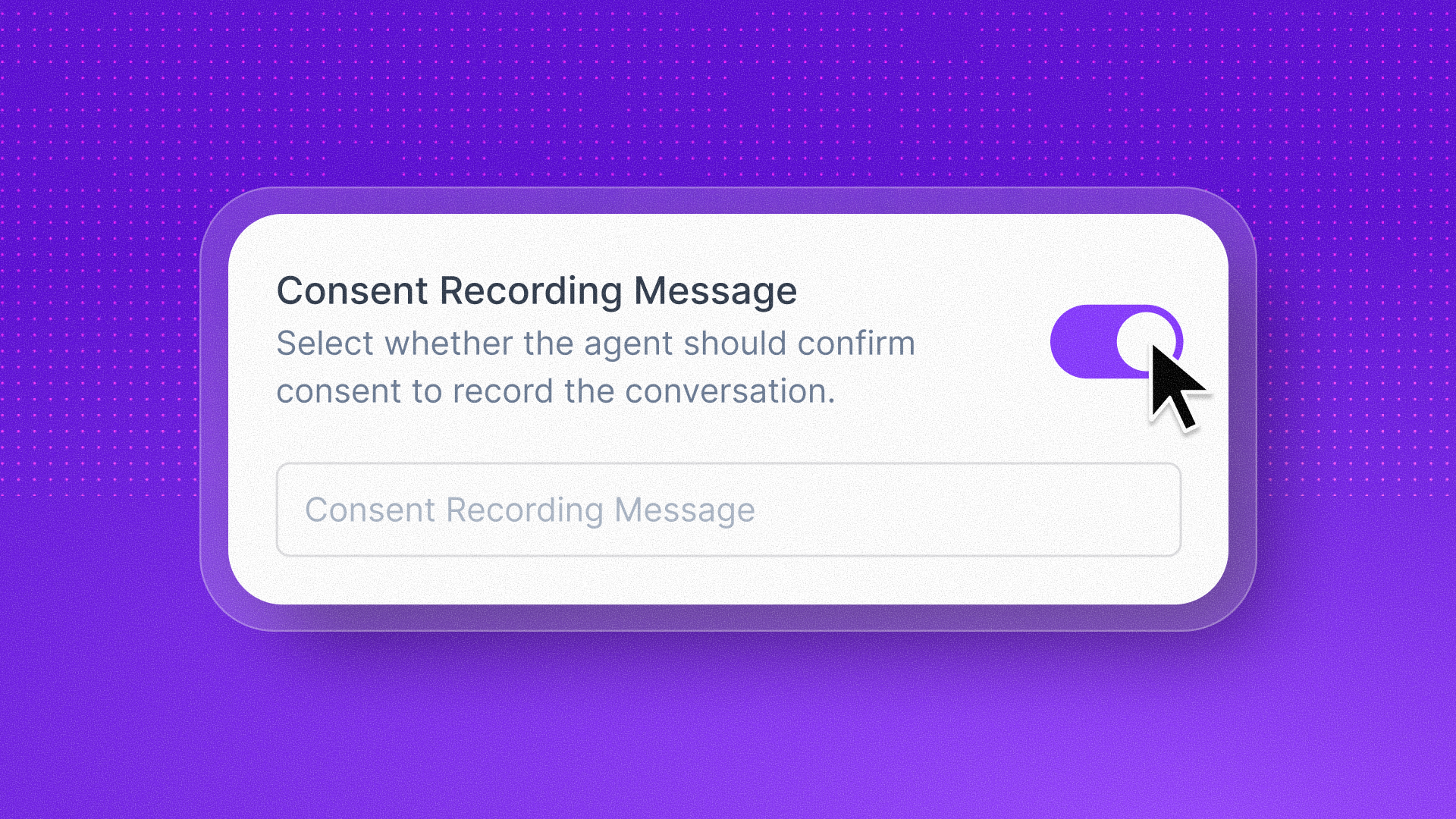The width and height of the screenshot is (1456, 819).
Task: Focus the Consent Recording Message input field
Action: pos(729,510)
